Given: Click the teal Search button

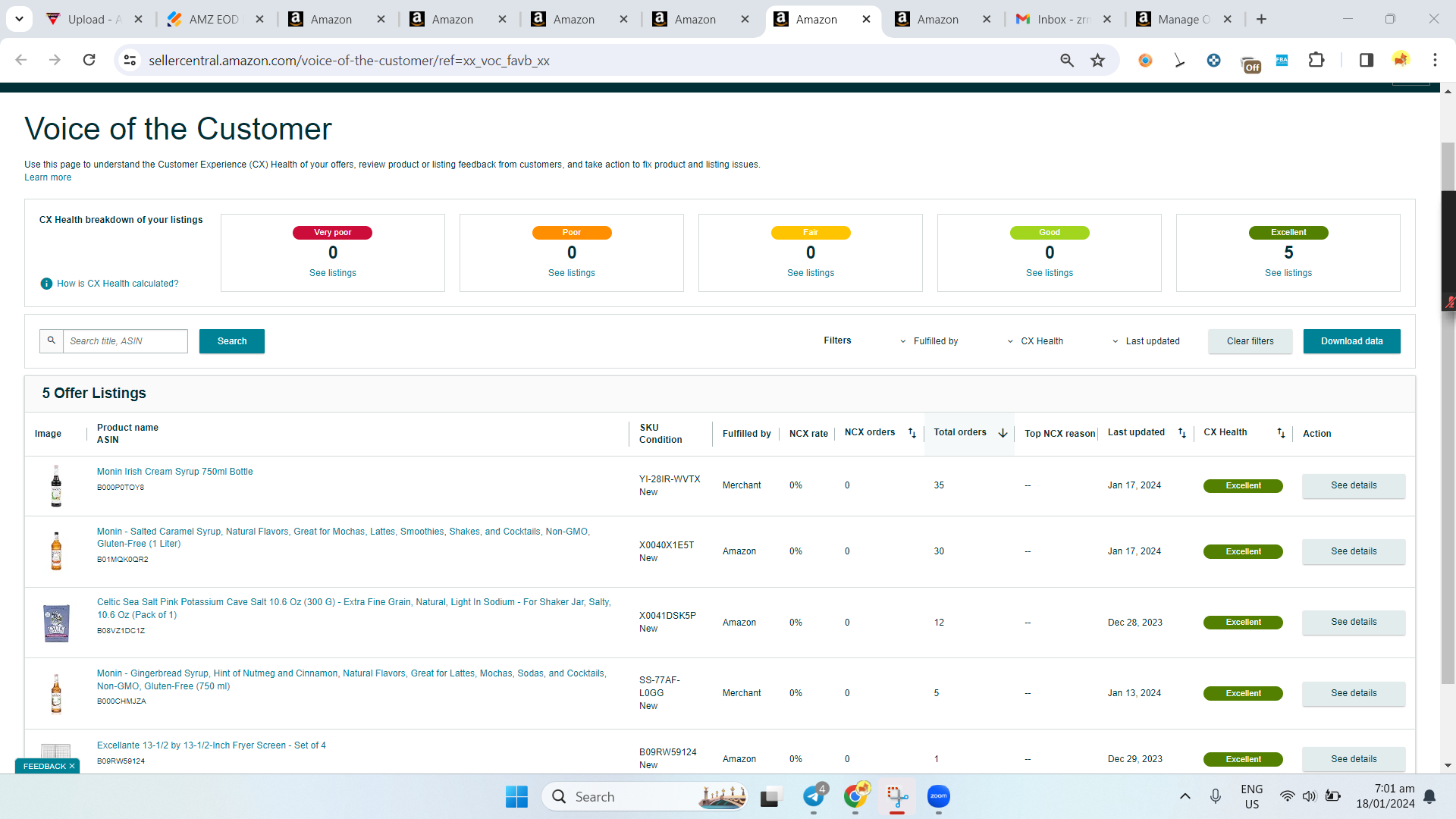Looking at the screenshot, I should [232, 341].
